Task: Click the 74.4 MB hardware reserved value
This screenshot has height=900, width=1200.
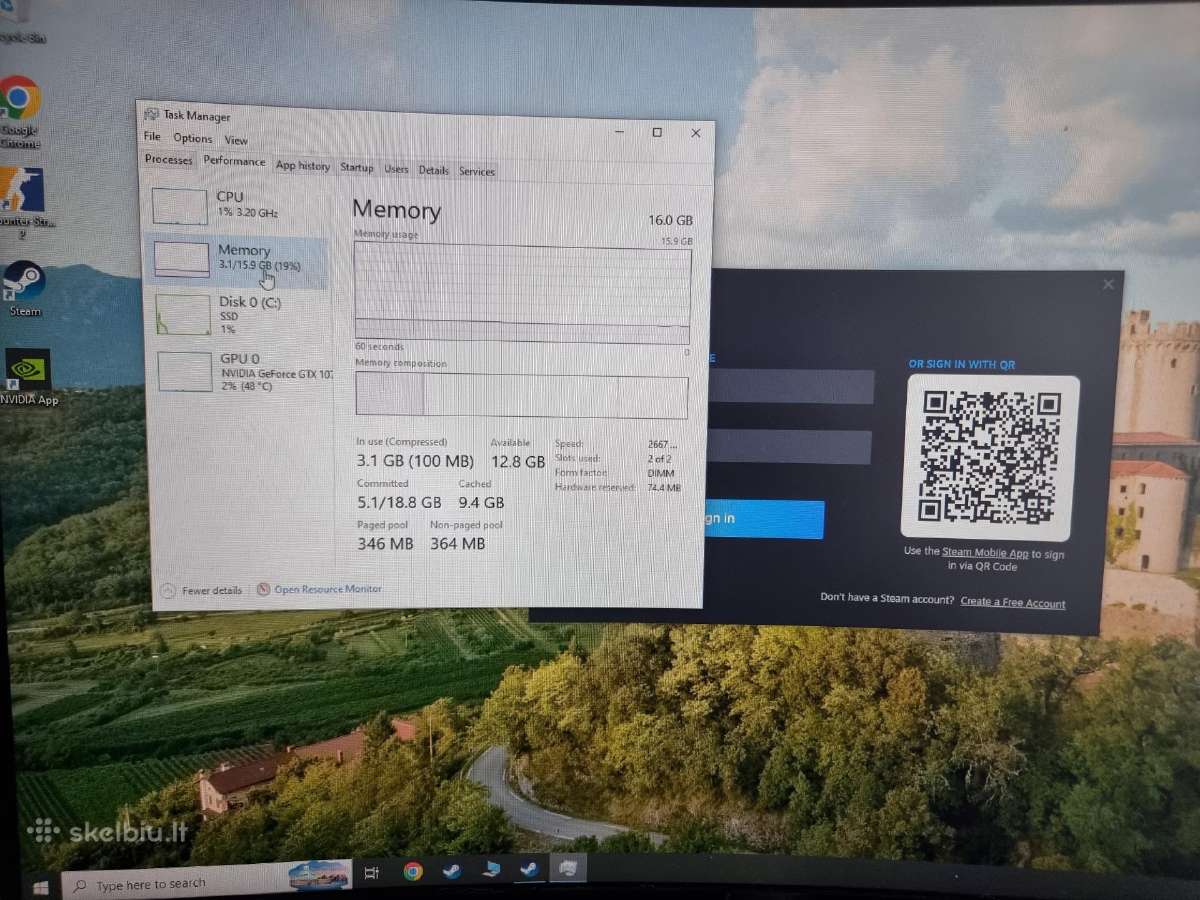Action: coord(664,488)
